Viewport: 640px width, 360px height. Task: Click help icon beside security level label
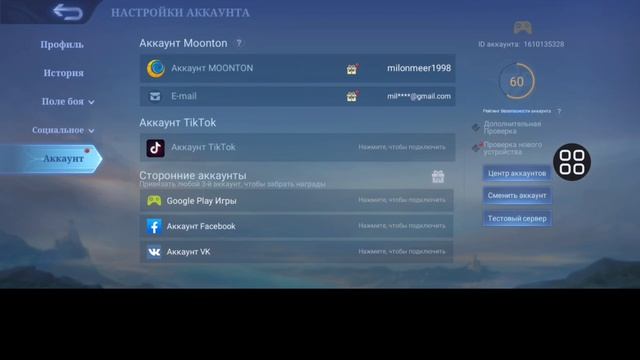click(x=559, y=111)
